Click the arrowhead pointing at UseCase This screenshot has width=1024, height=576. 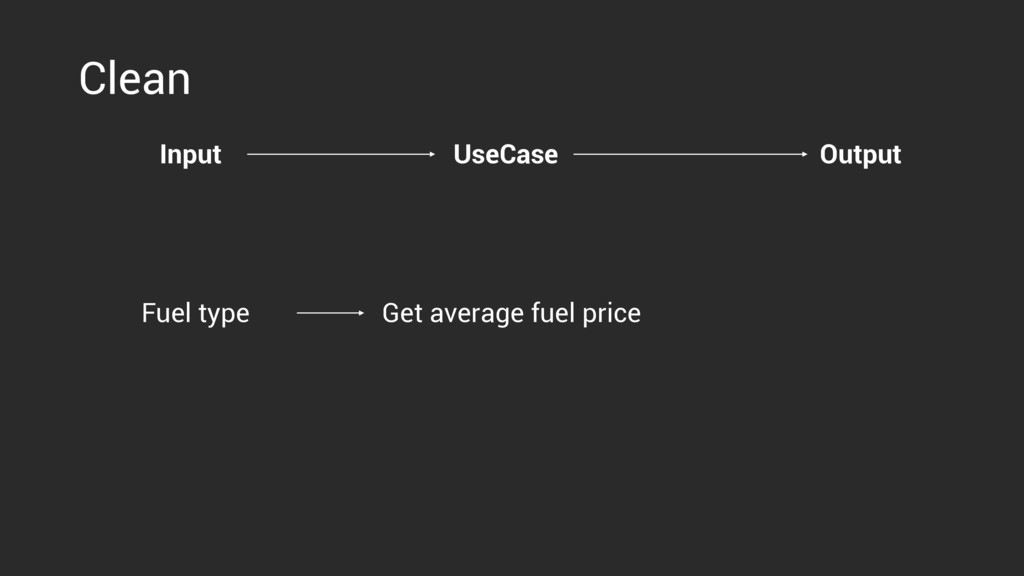(432, 154)
